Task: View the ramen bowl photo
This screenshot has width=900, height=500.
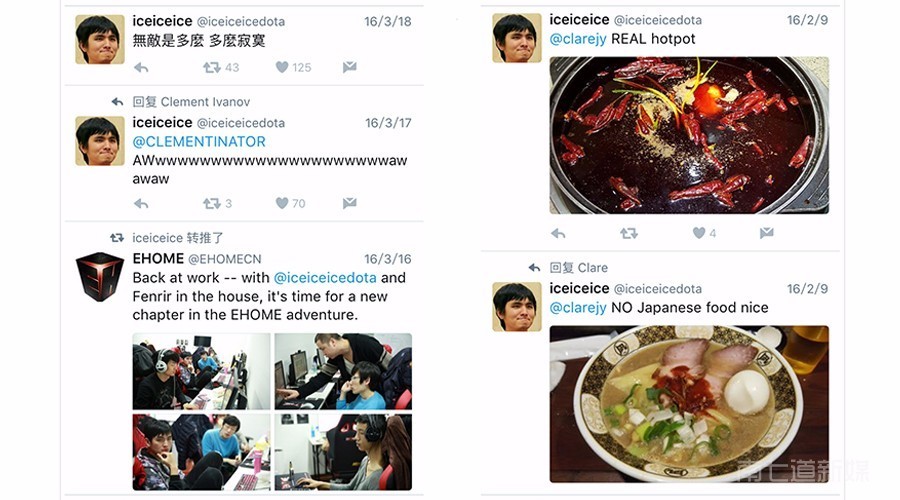Action: (689, 404)
